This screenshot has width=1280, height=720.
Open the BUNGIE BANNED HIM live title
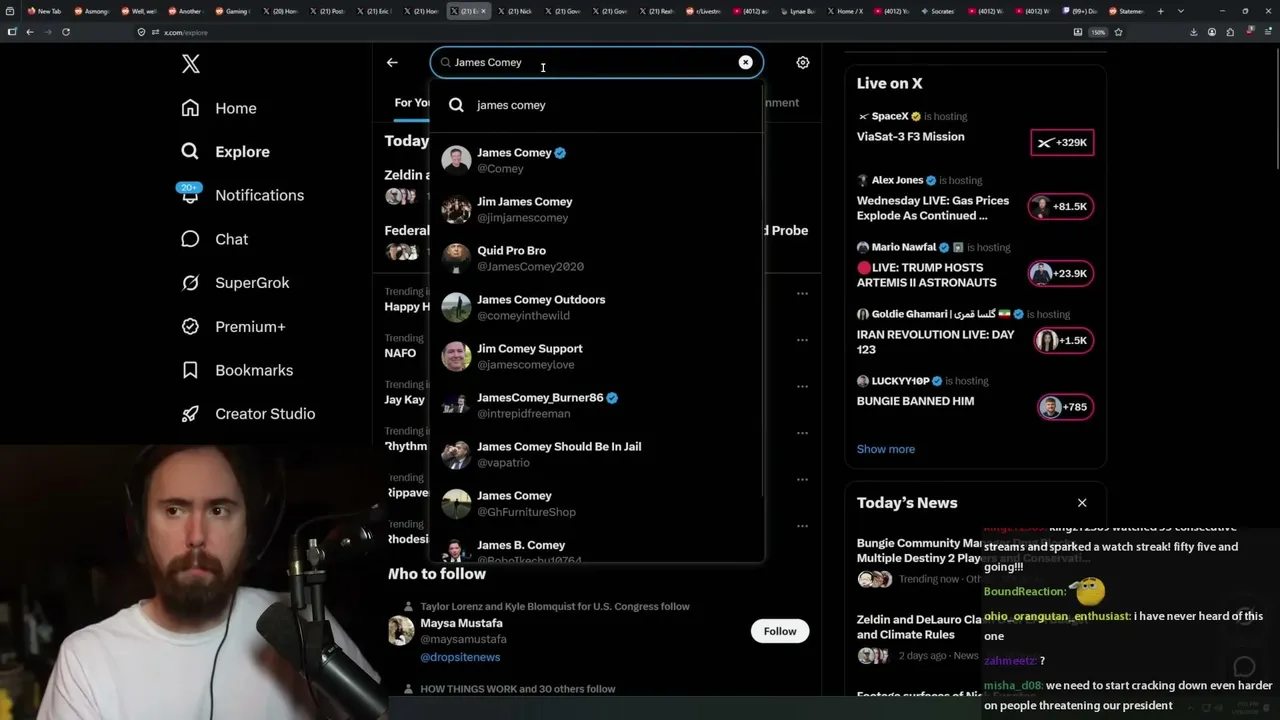point(915,401)
